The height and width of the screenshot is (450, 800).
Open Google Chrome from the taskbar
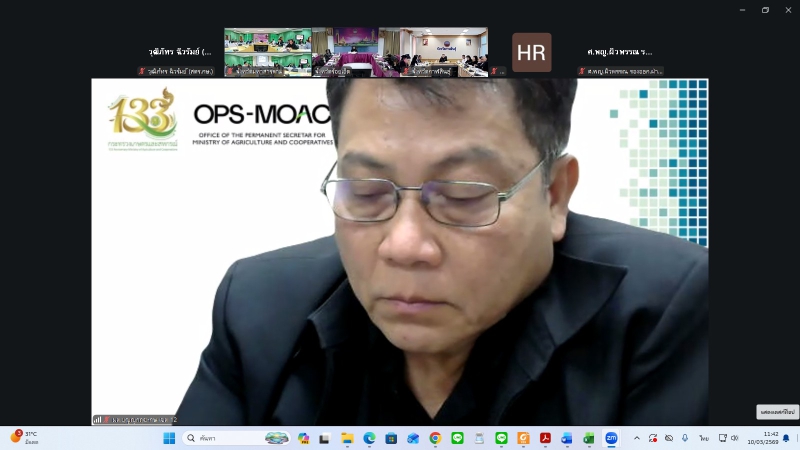pos(435,438)
